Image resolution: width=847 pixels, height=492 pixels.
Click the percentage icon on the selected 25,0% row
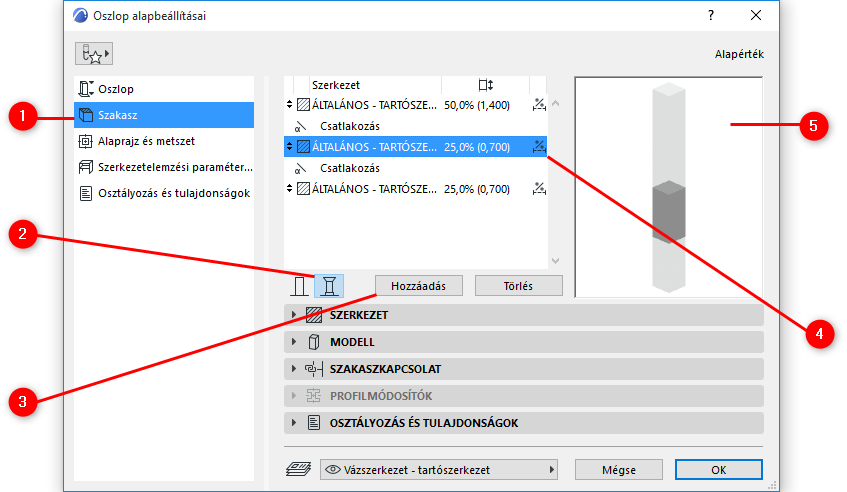[540, 146]
